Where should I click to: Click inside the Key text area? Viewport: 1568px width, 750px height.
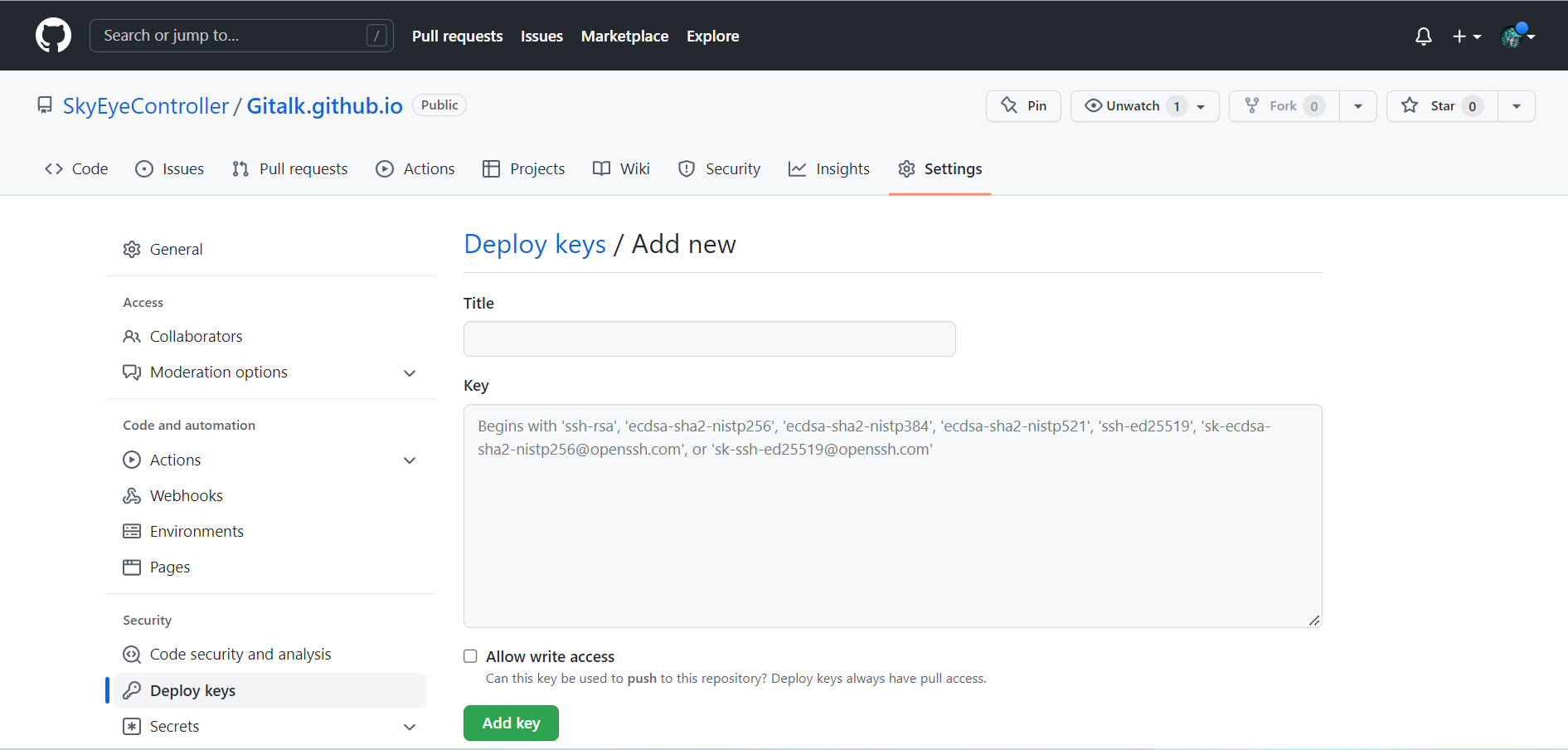tap(892, 516)
